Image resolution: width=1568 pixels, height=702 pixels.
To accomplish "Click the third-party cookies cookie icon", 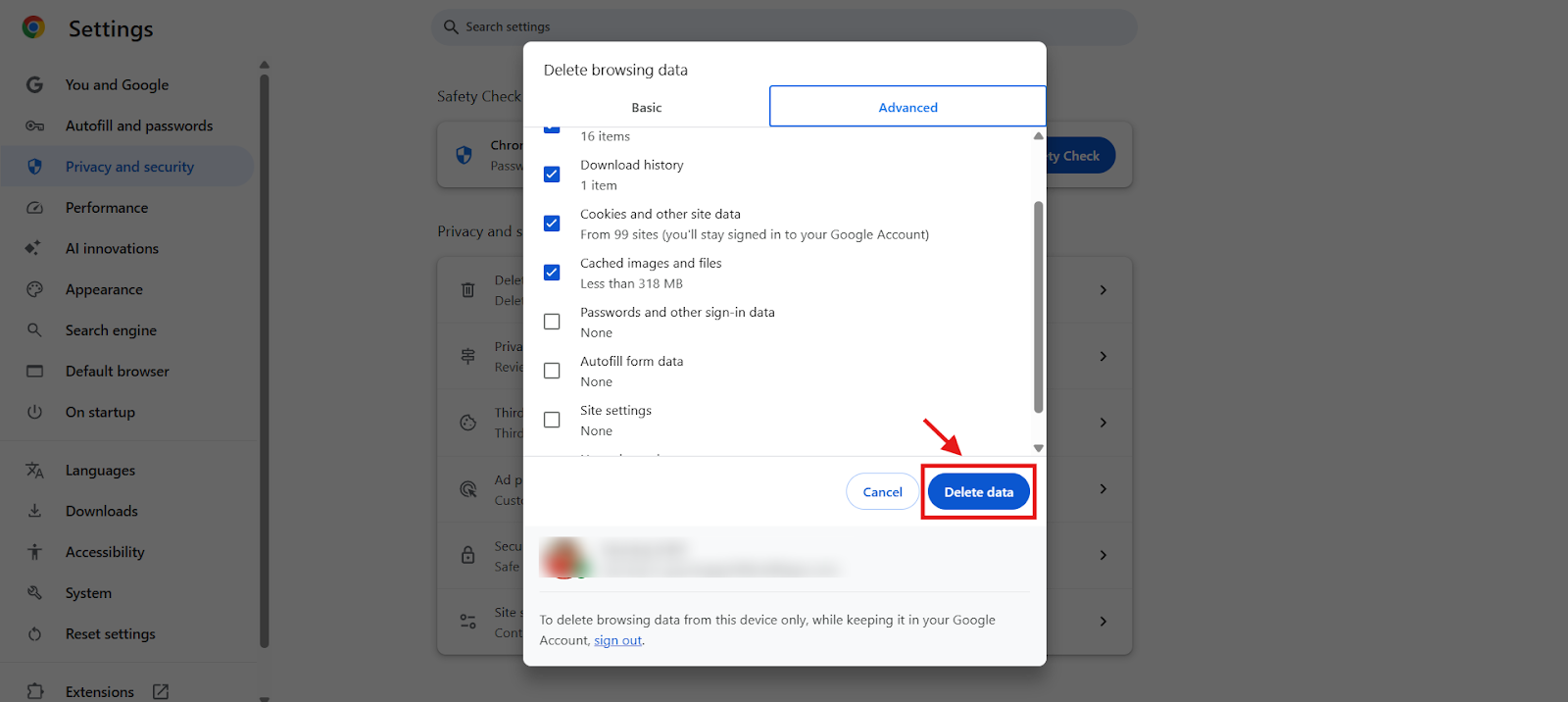I will coord(468,423).
